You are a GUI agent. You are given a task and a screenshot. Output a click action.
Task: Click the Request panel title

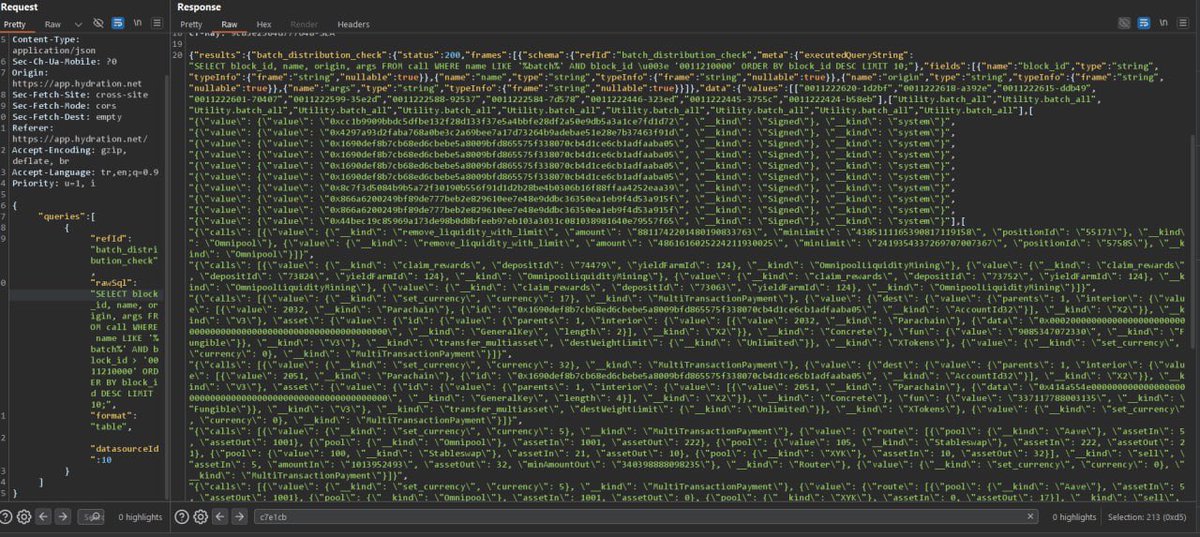click(20, 7)
